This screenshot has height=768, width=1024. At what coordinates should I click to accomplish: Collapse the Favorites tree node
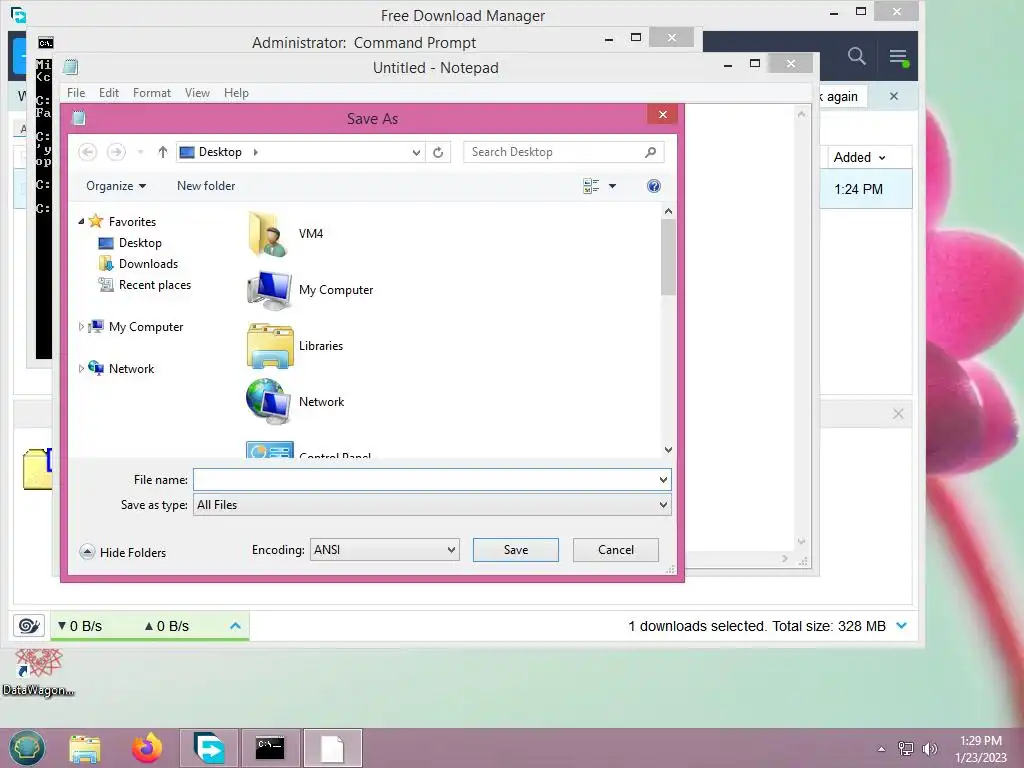pos(81,221)
